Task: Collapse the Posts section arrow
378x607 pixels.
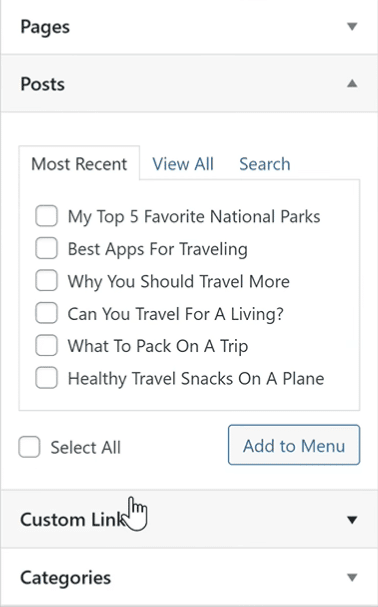Action: 352,84
